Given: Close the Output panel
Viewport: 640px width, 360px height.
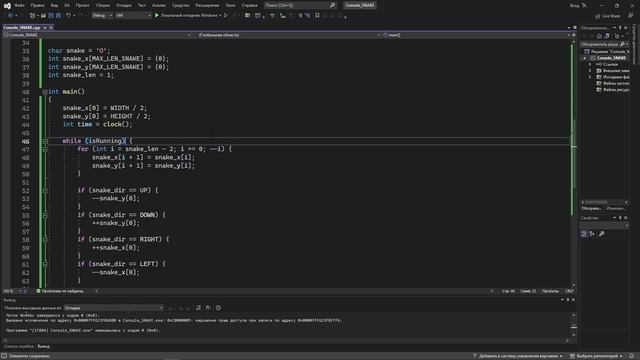Looking at the screenshot, I should (x=573, y=300).
